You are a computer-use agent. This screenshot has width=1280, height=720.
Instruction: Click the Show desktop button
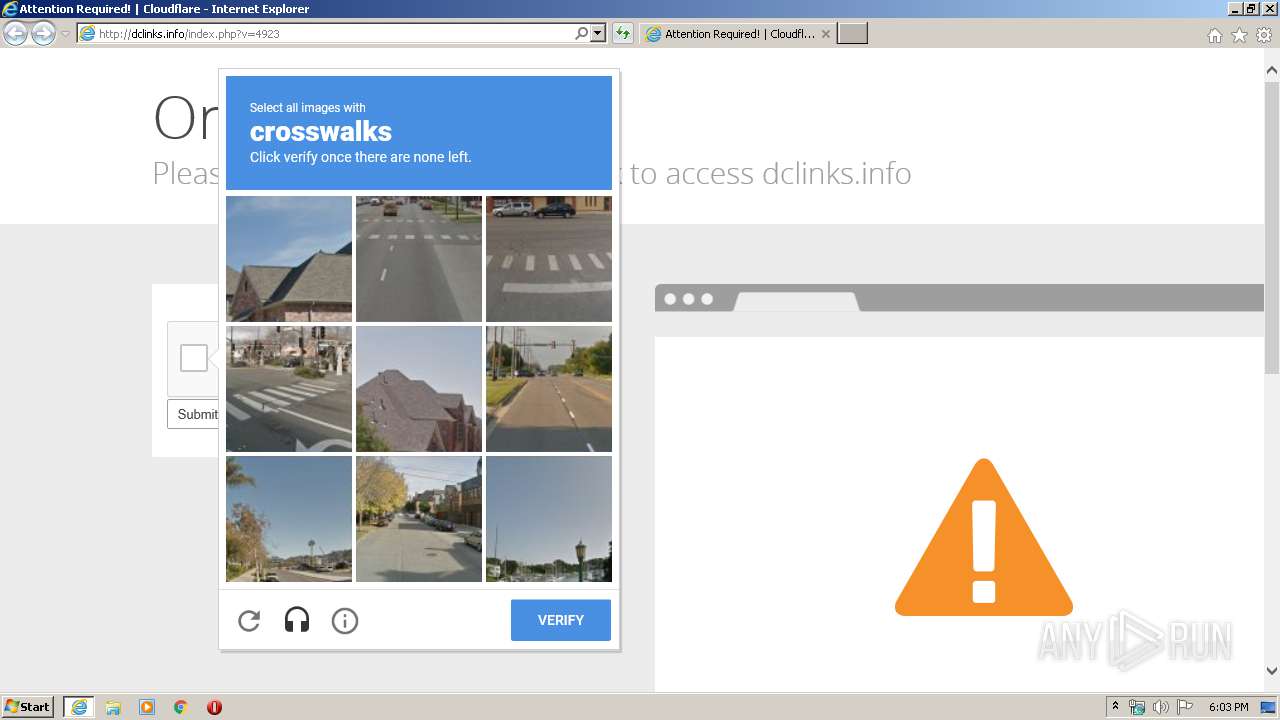coord(1270,707)
